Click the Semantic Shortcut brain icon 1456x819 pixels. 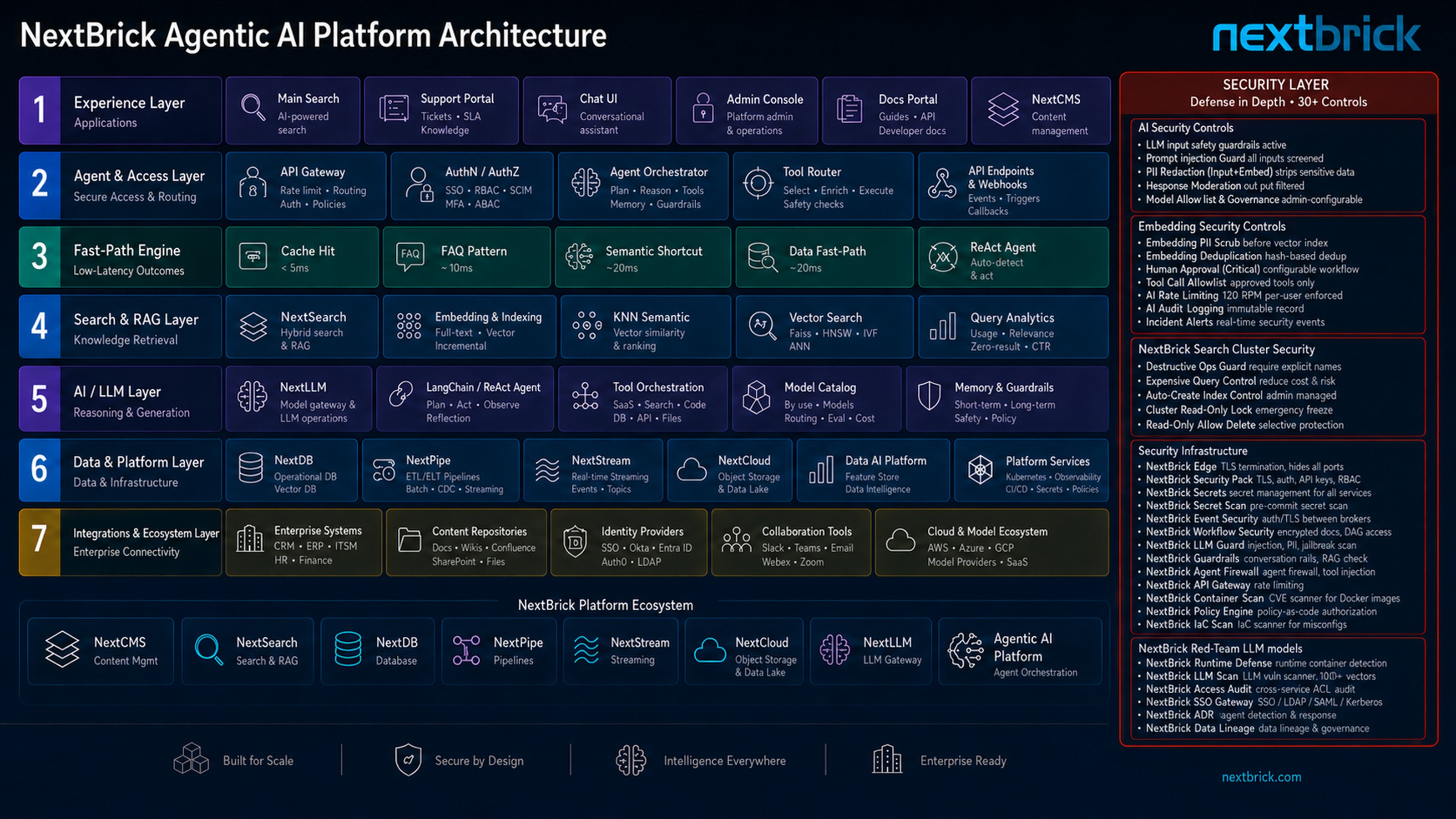click(x=579, y=256)
